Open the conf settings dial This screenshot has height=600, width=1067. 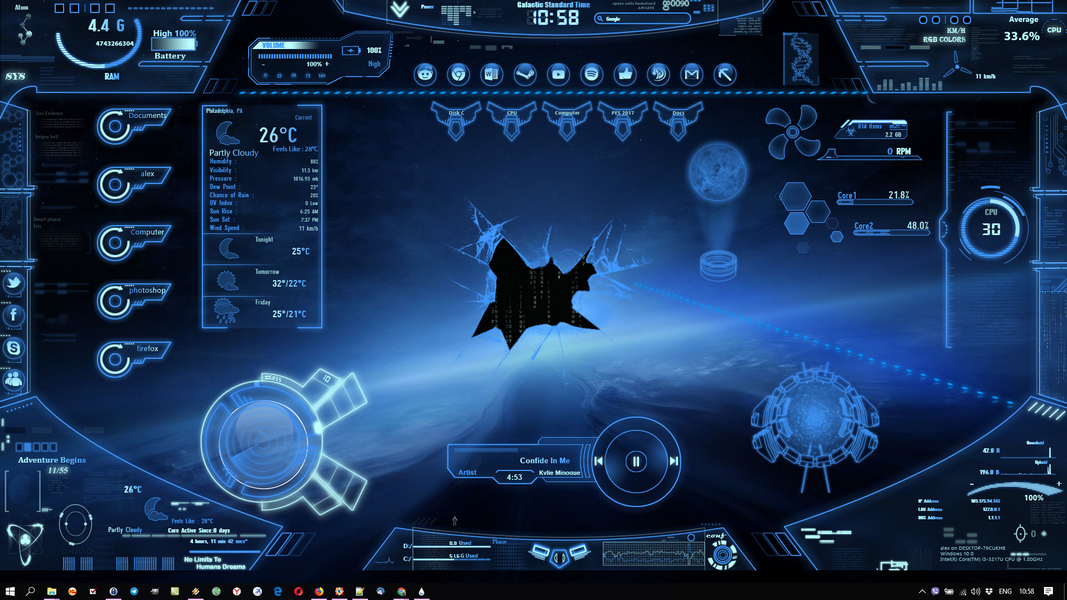point(722,555)
